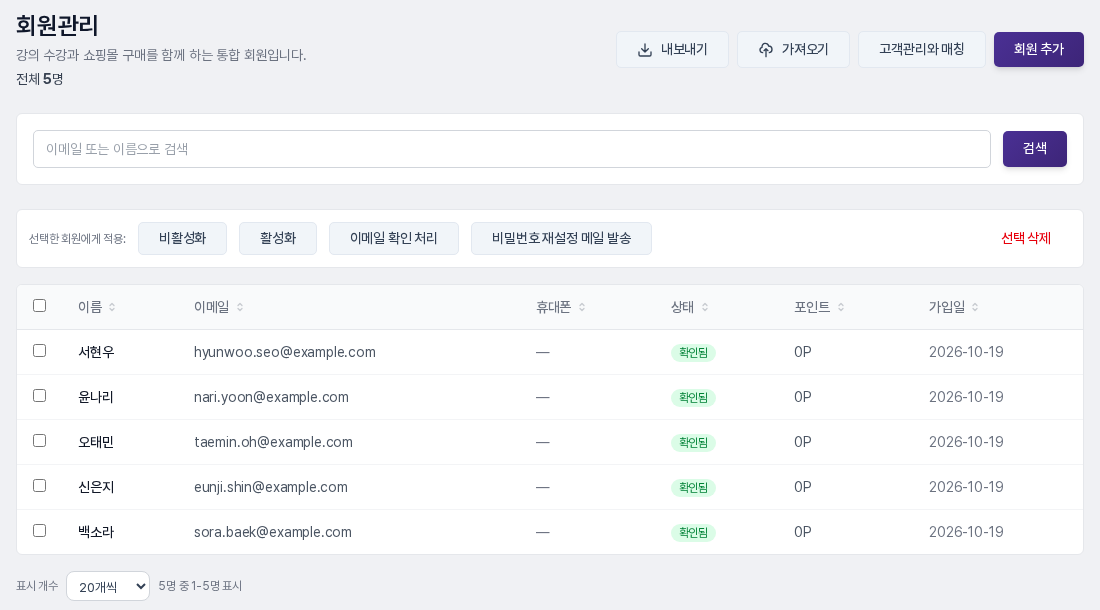This screenshot has height=610, width=1100.
Task: Click 0P points in 백소라 row
Action: pos(803,531)
